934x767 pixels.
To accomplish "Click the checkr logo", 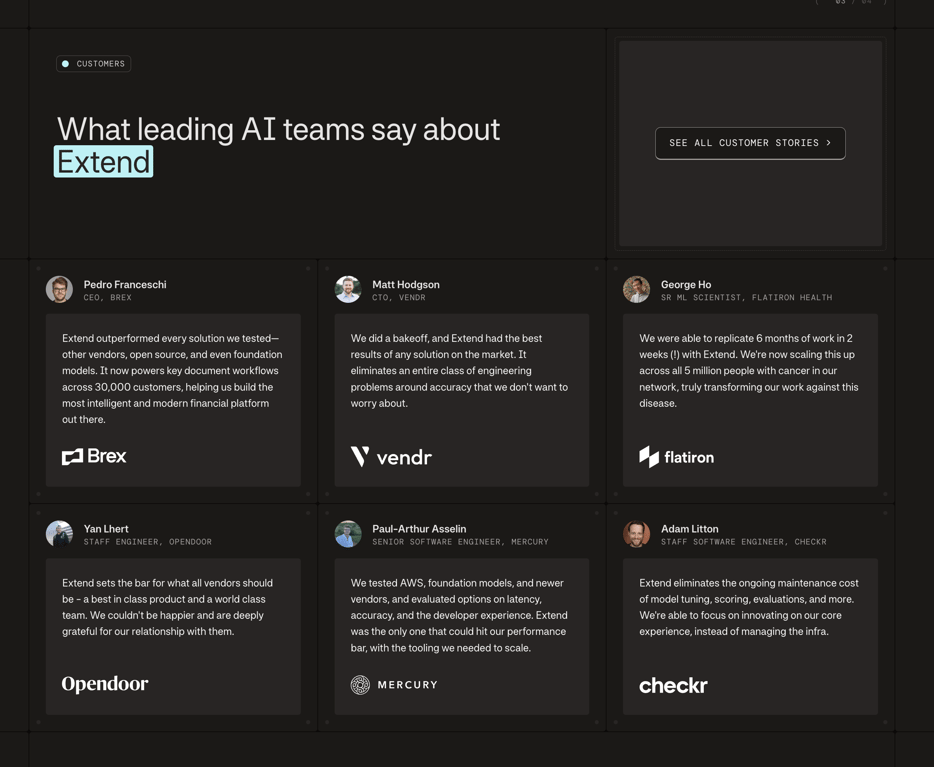I will [x=673, y=685].
